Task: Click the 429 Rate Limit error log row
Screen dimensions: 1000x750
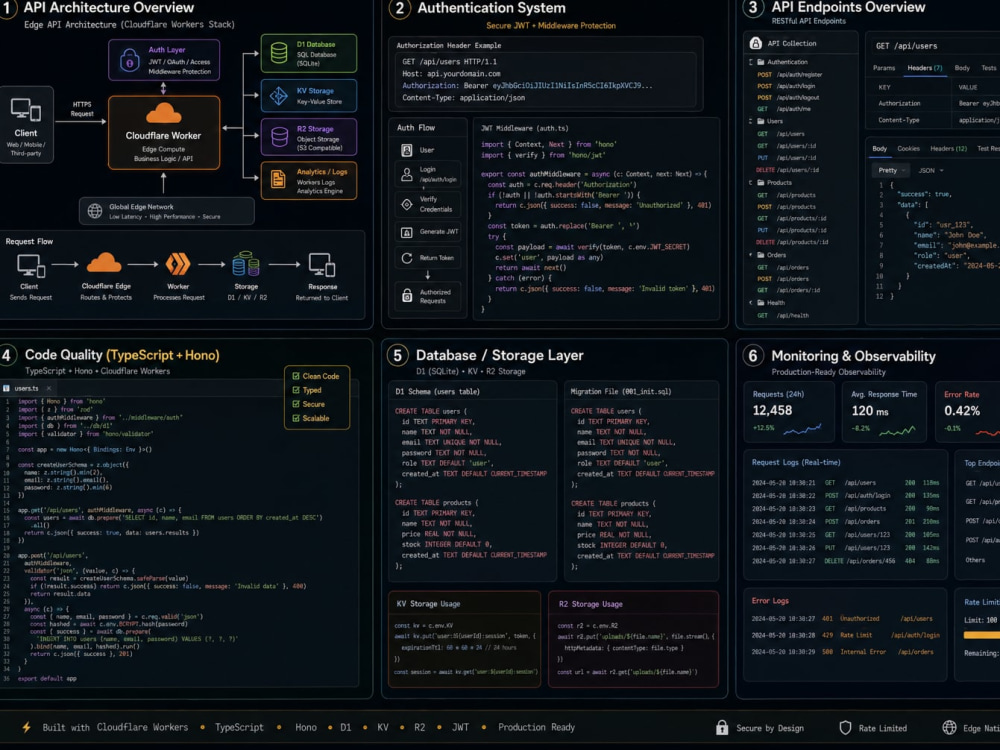Action: click(x=845, y=635)
